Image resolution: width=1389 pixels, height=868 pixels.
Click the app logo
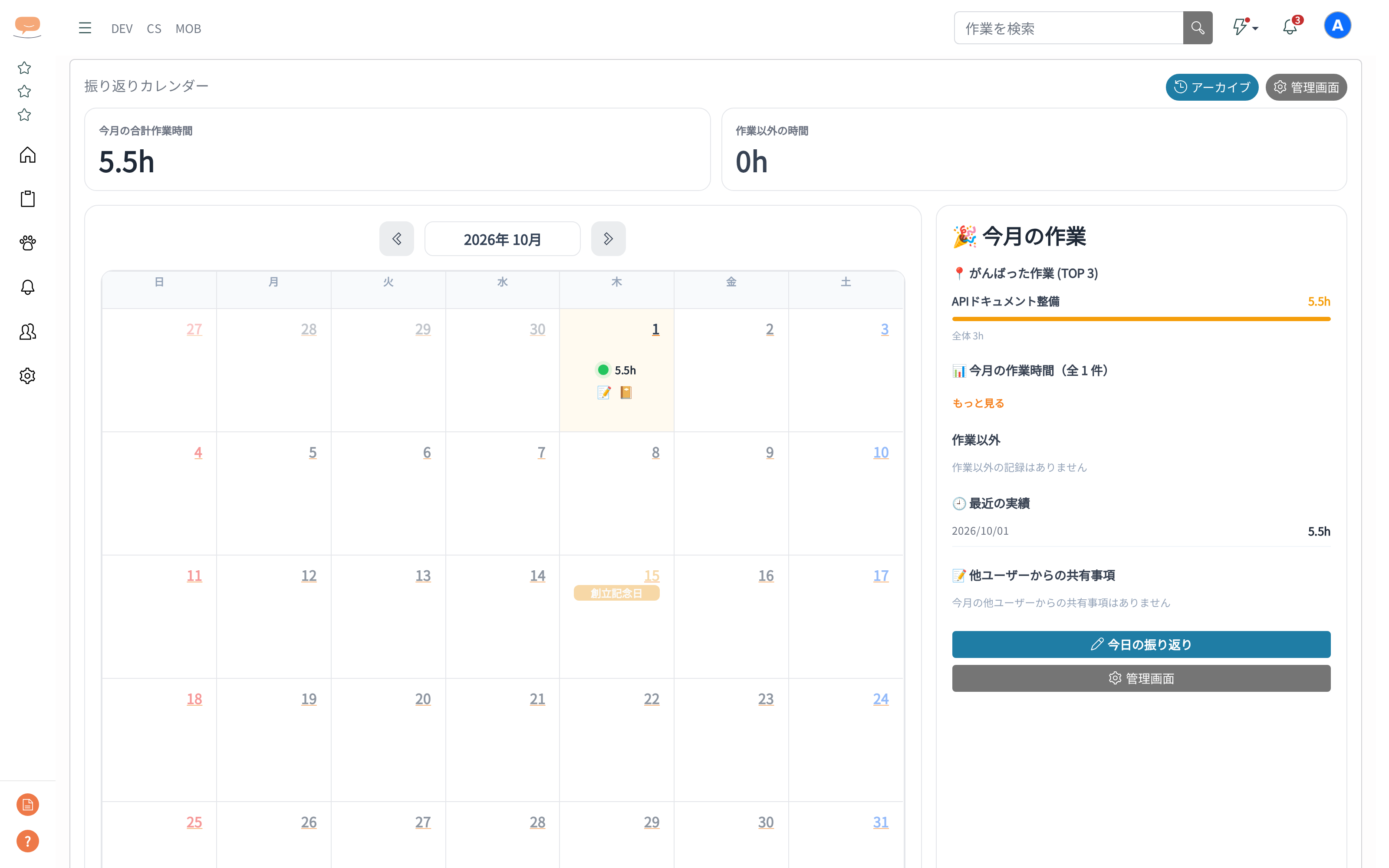tap(27, 26)
